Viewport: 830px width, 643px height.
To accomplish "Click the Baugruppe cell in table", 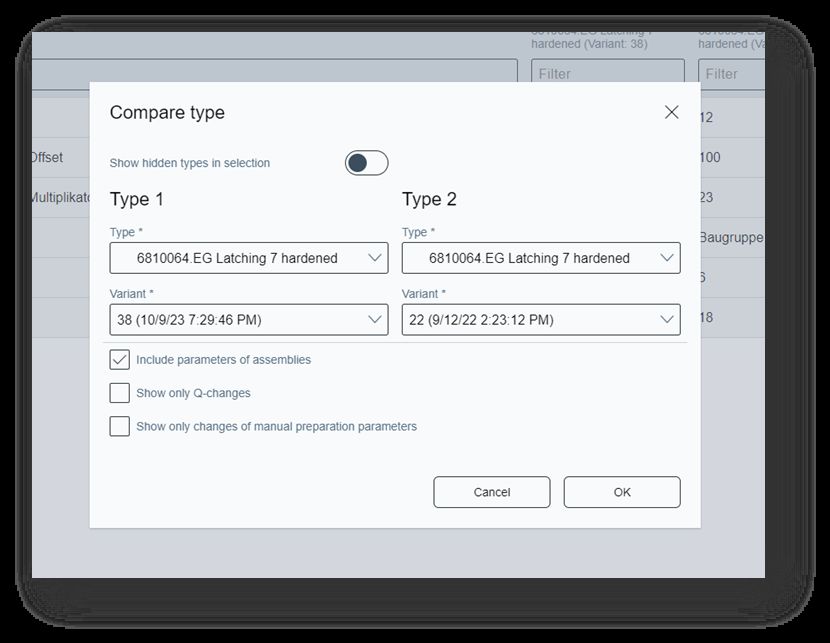I will pos(731,237).
